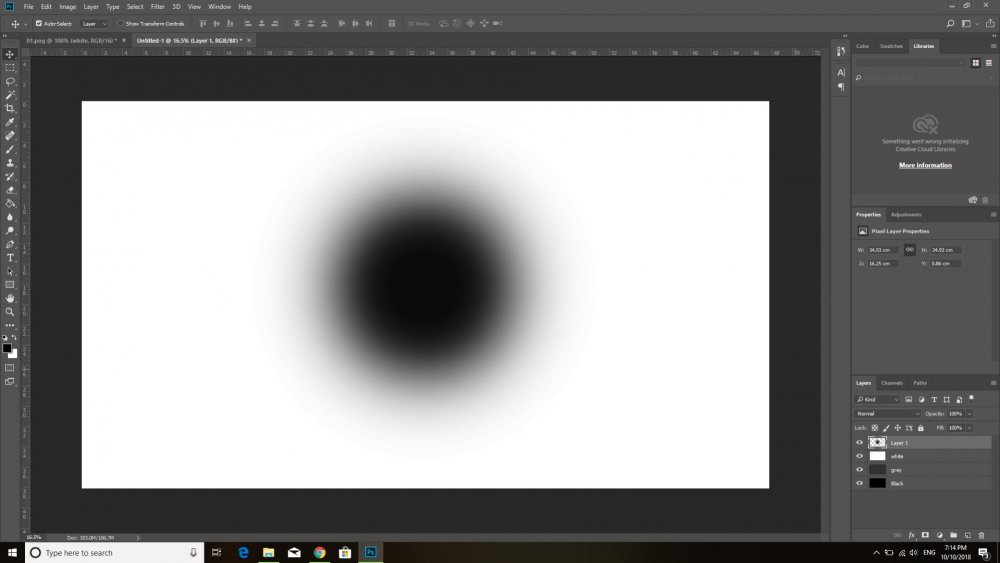Viewport: 1000px width, 563px height.
Task: Switch to the Channels tab
Action: [x=891, y=383]
